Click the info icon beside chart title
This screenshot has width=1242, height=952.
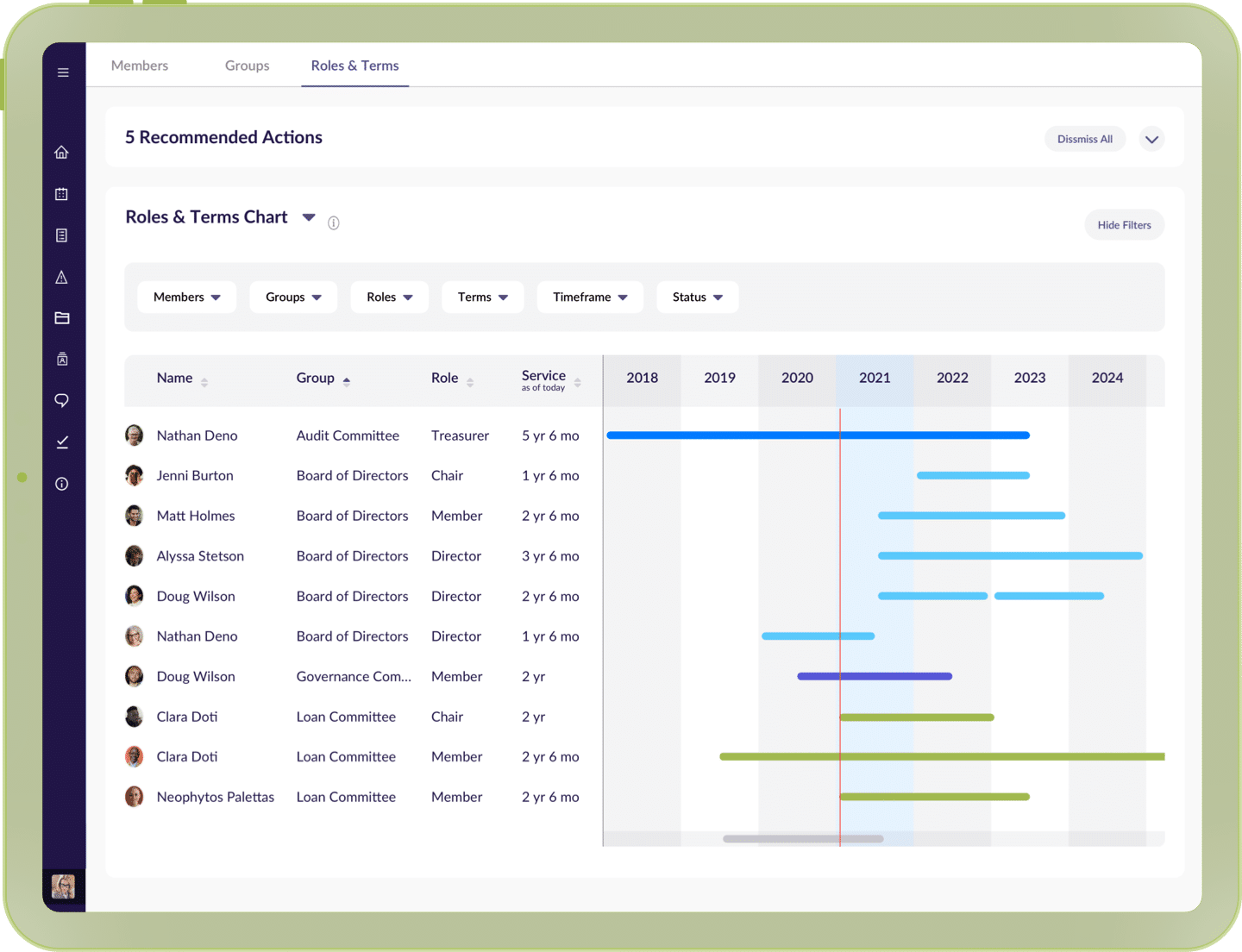[334, 223]
